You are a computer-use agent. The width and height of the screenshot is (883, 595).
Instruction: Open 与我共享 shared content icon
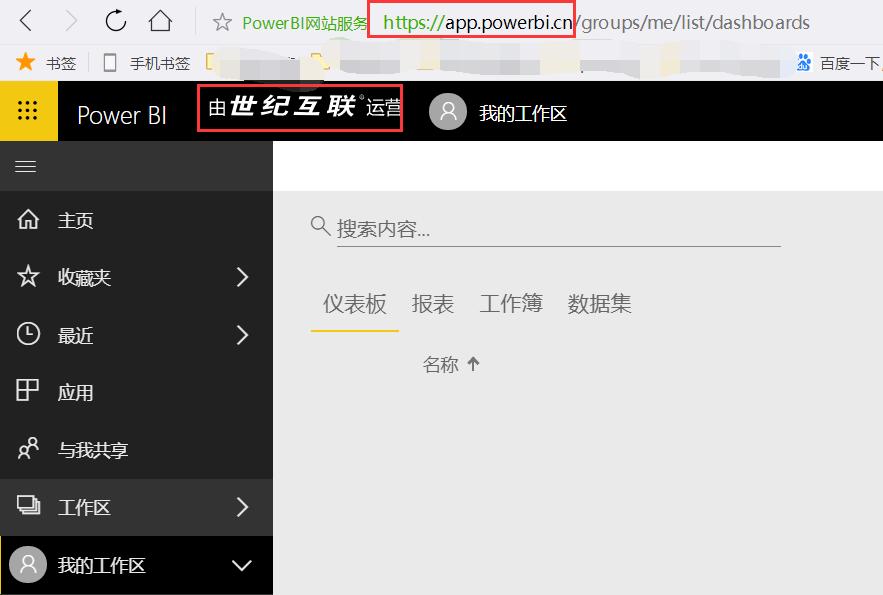[27, 449]
